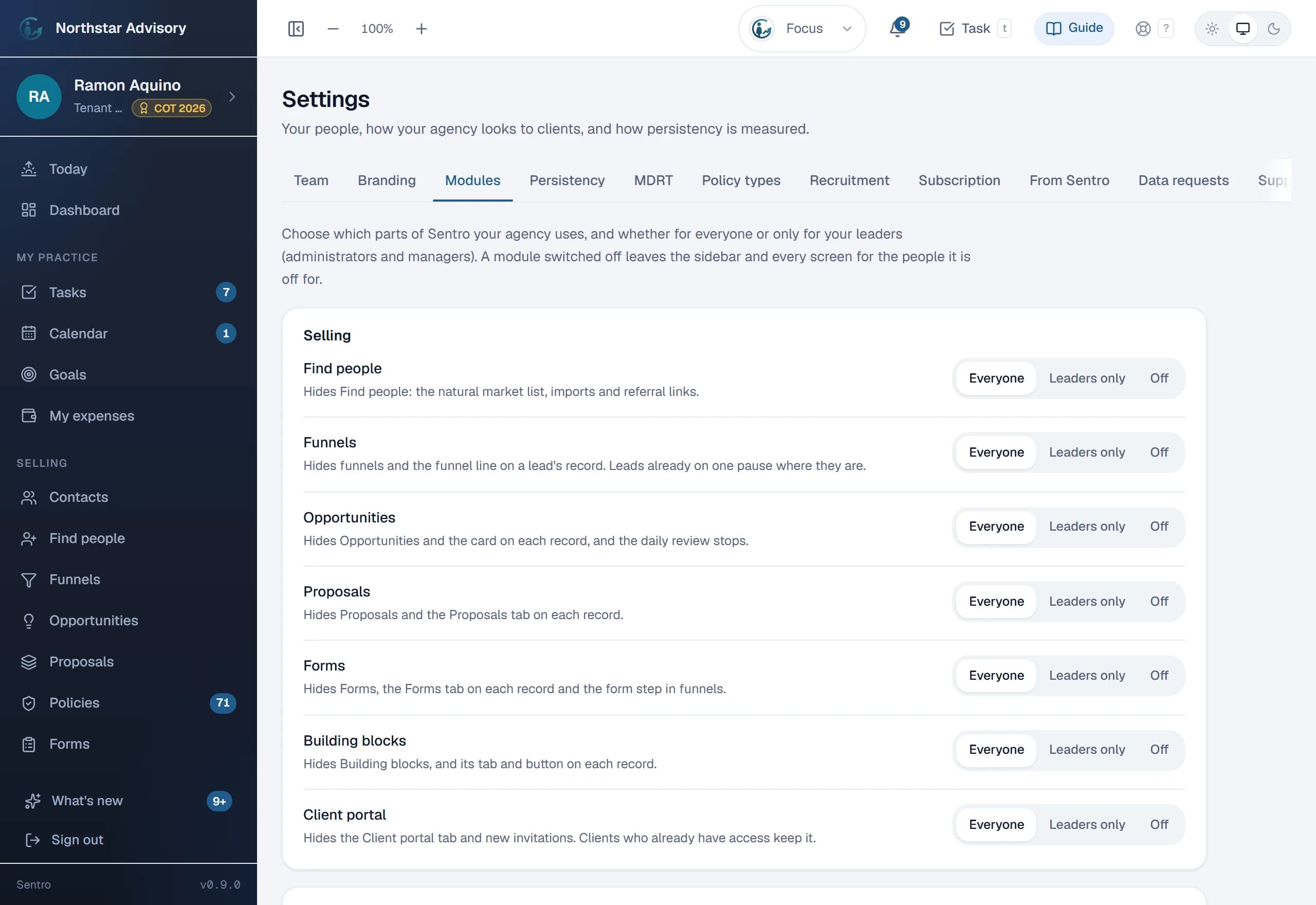This screenshot has height=905, width=1316.
Task: Switch to the Policy types tab
Action: coord(741,180)
